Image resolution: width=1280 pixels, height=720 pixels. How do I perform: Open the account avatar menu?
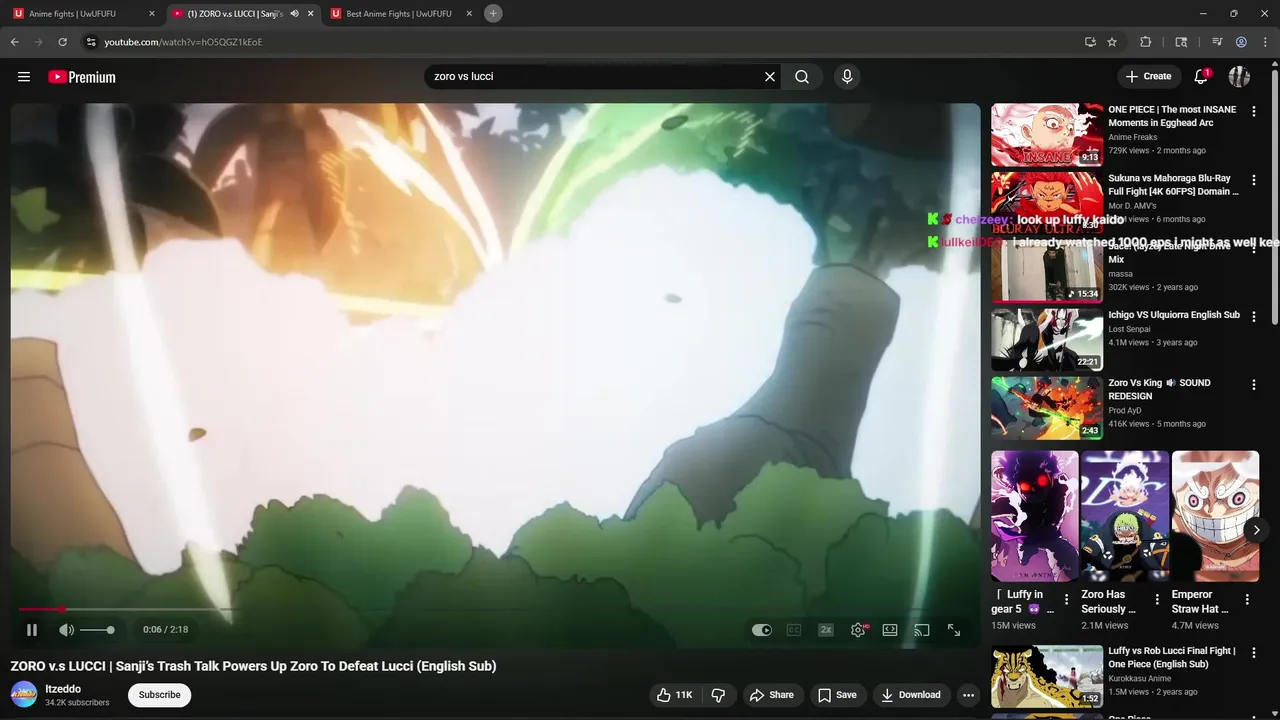click(x=1239, y=77)
